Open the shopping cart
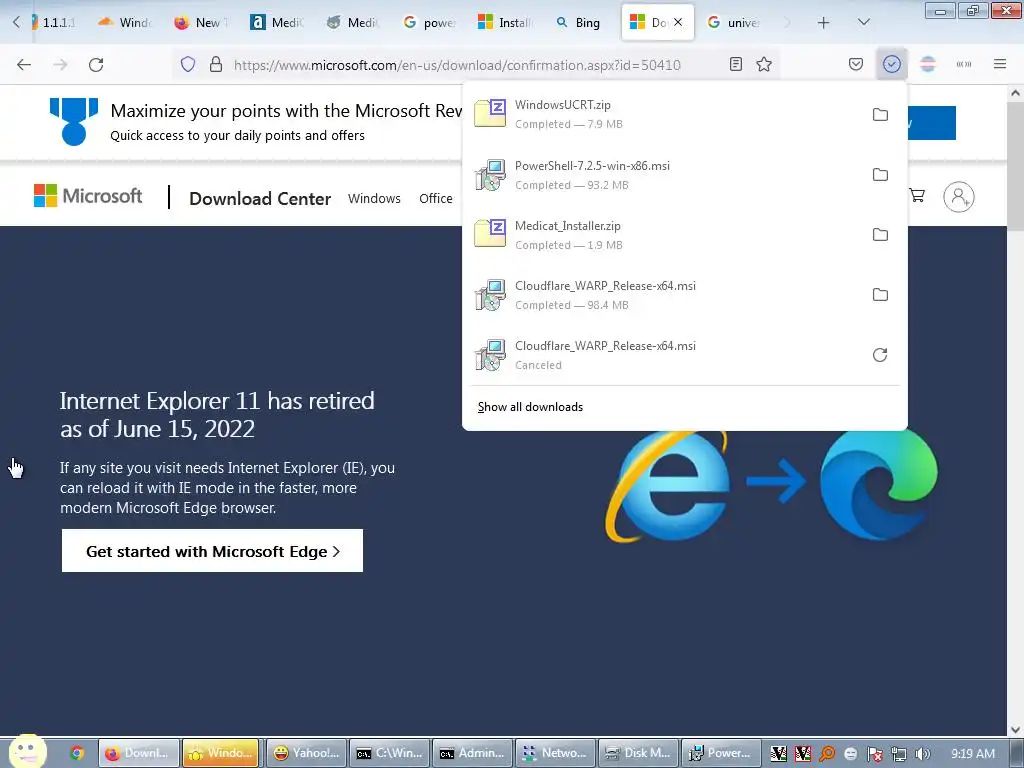The width and height of the screenshot is (1024, 768). pyautogui.click(x=917, y=195)
